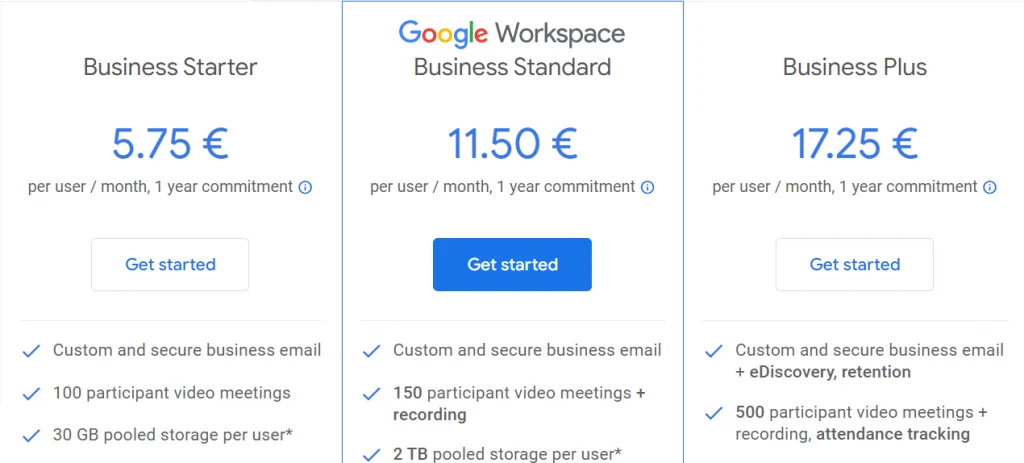
Task: Click info icon under Business Plus price
Action: (990, 187)
